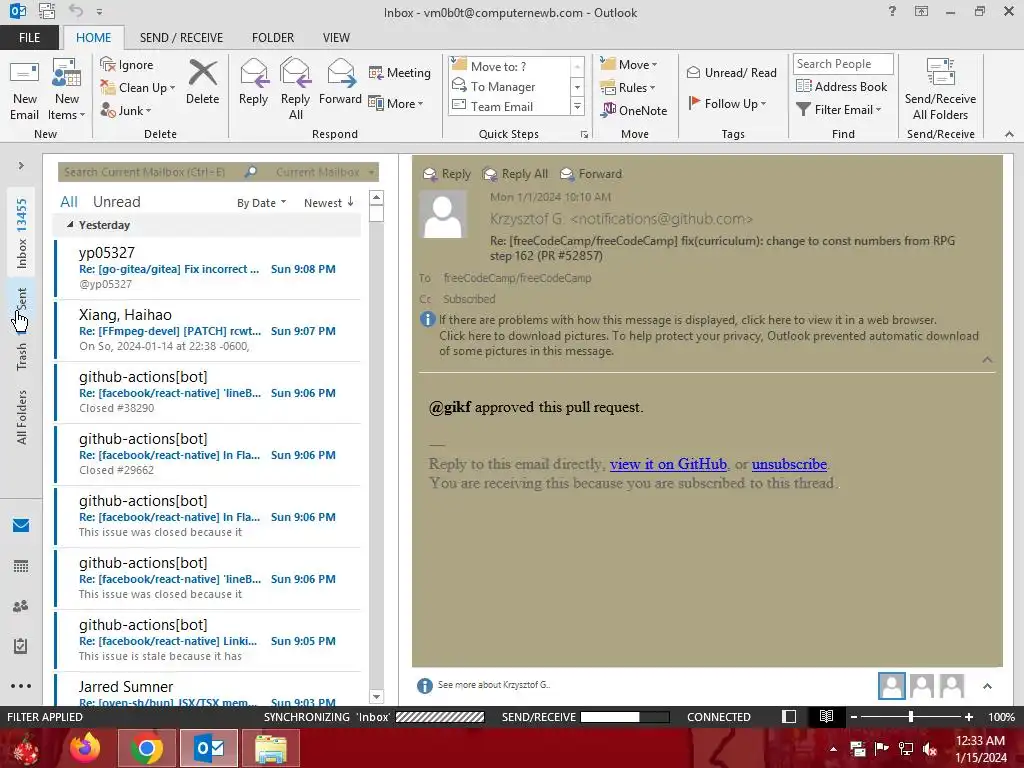
Task: Show Unread messages filter
Action: 116,202
